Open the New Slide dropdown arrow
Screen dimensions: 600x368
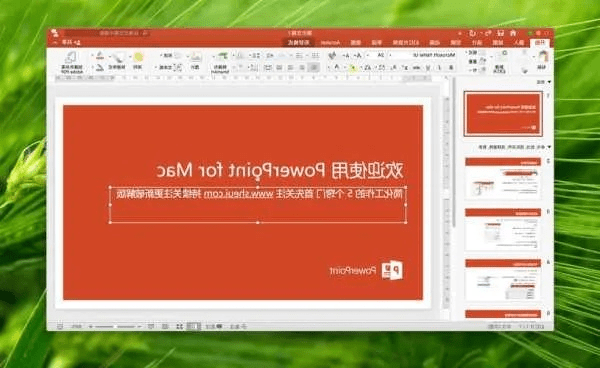(x=492, y=57)
